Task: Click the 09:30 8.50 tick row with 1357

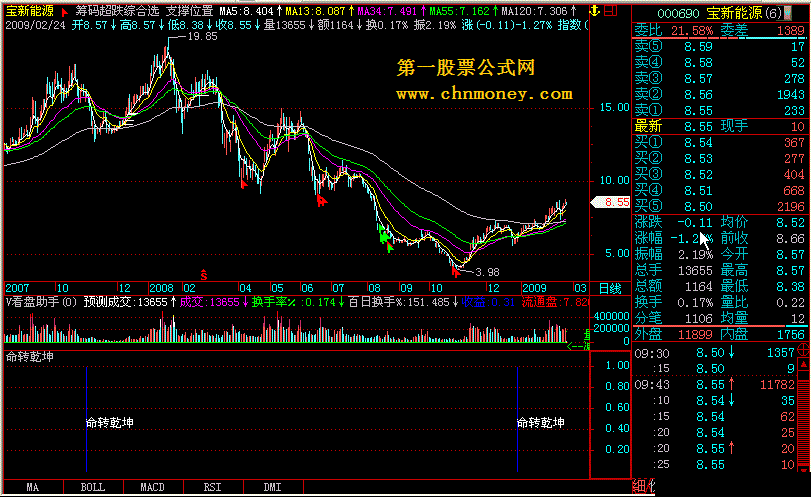Action: click(714, 353)
